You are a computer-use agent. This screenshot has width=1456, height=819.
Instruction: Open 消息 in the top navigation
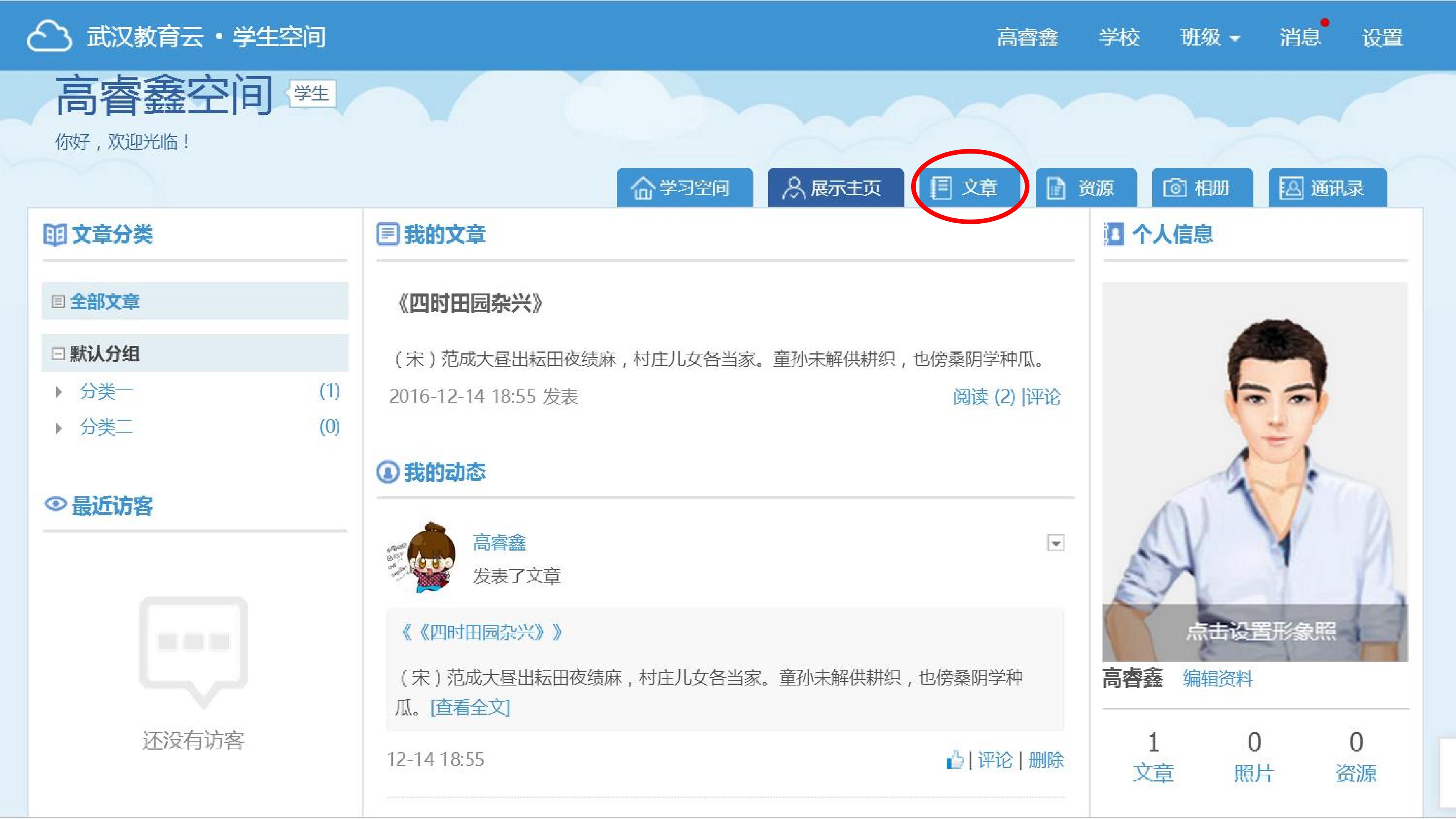(x=1300, y=38)
